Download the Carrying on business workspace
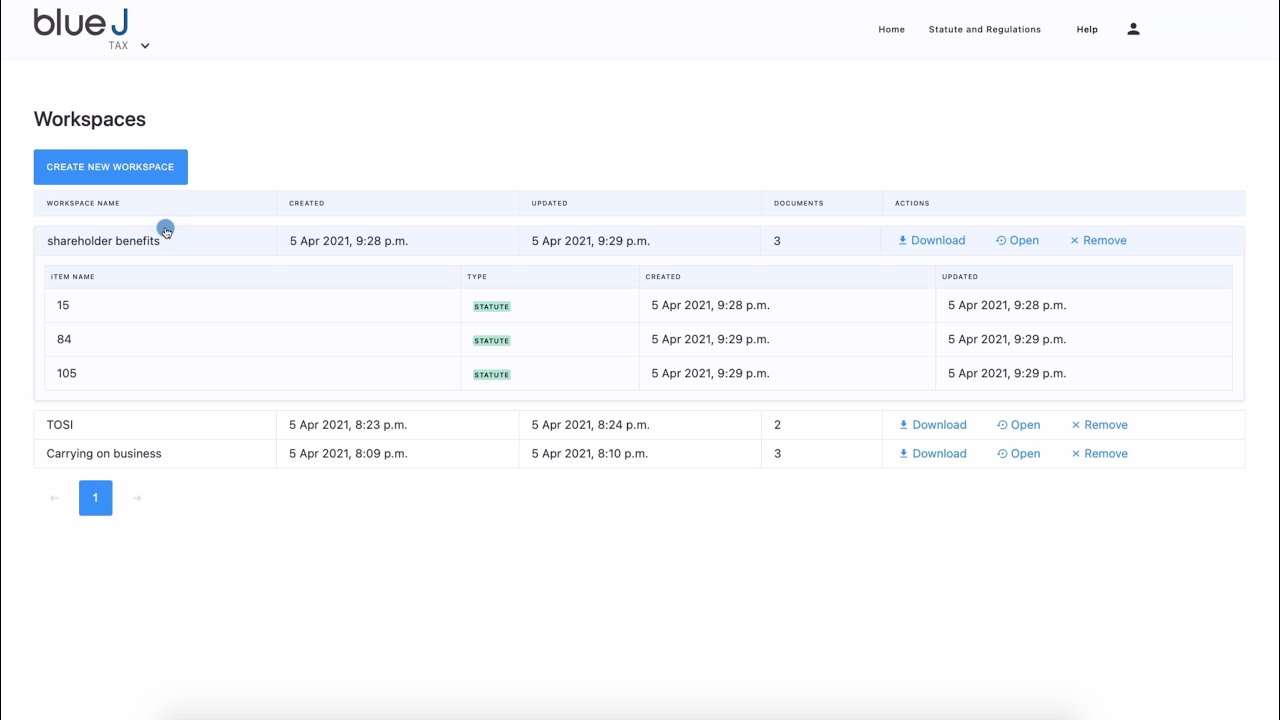This screenshot has width=1280, height=720. click(x=932, y=454)
